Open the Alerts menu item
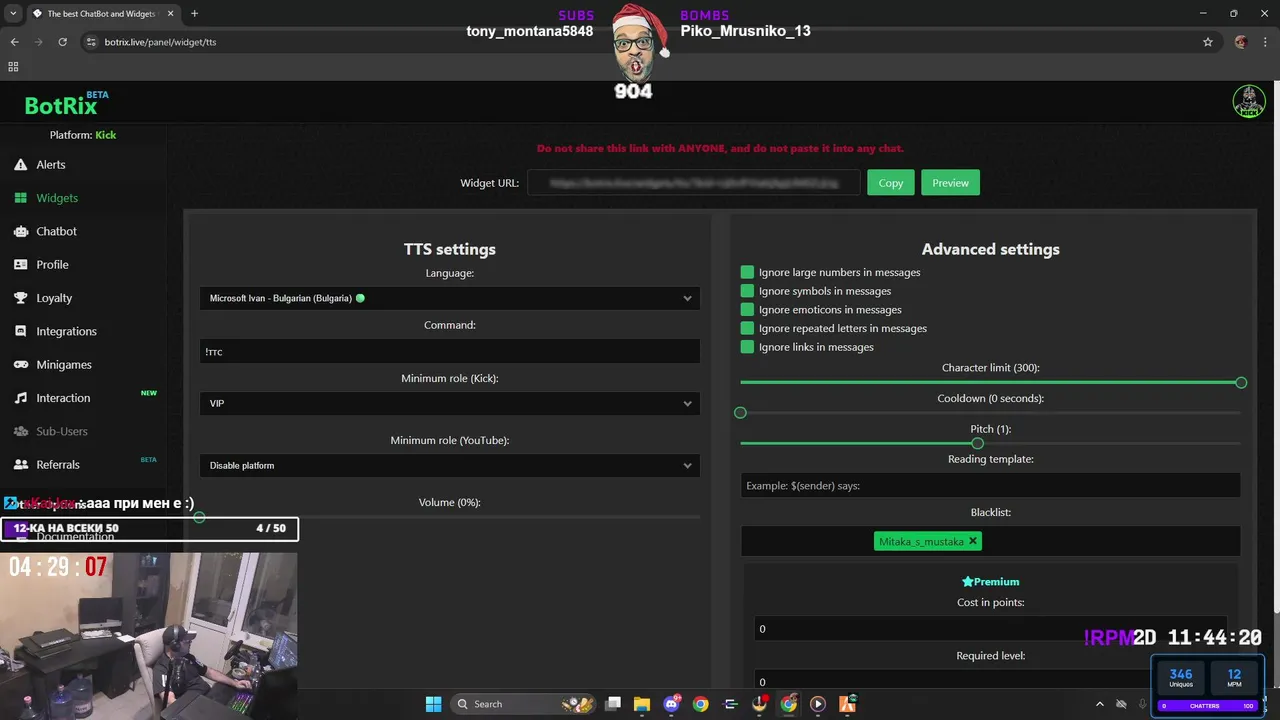This screenshot has width=1280, height=720. click(x=51, y=165)
